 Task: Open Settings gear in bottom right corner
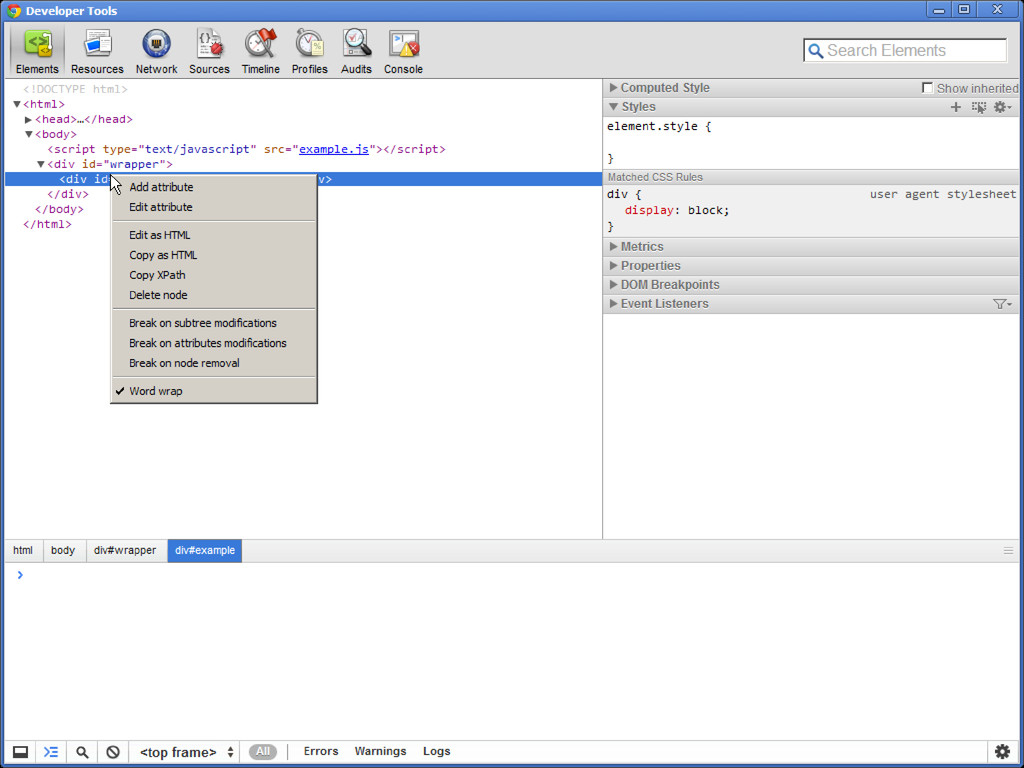[x=1002, y=752]
